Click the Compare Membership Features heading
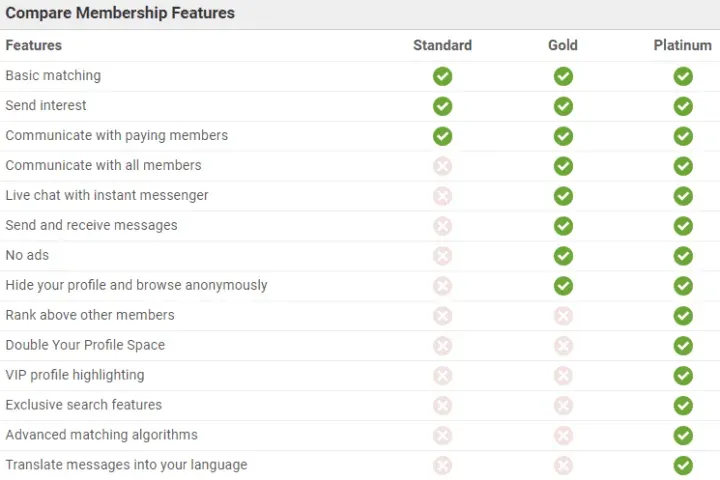 click(x=120, y=14)
